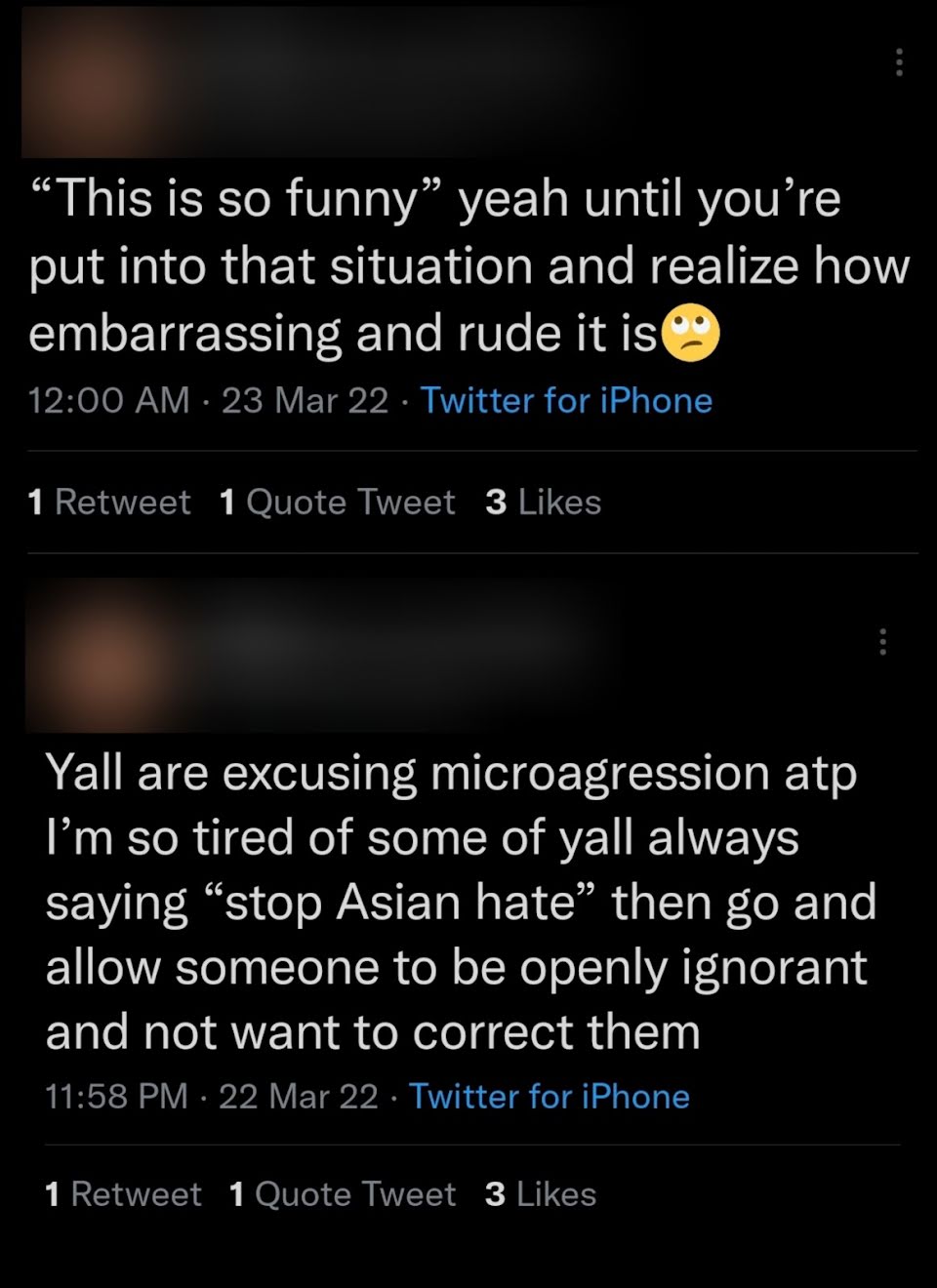Open the tweet starting "This is so funny"
The image size is (937, 1288).
[469, 265]
